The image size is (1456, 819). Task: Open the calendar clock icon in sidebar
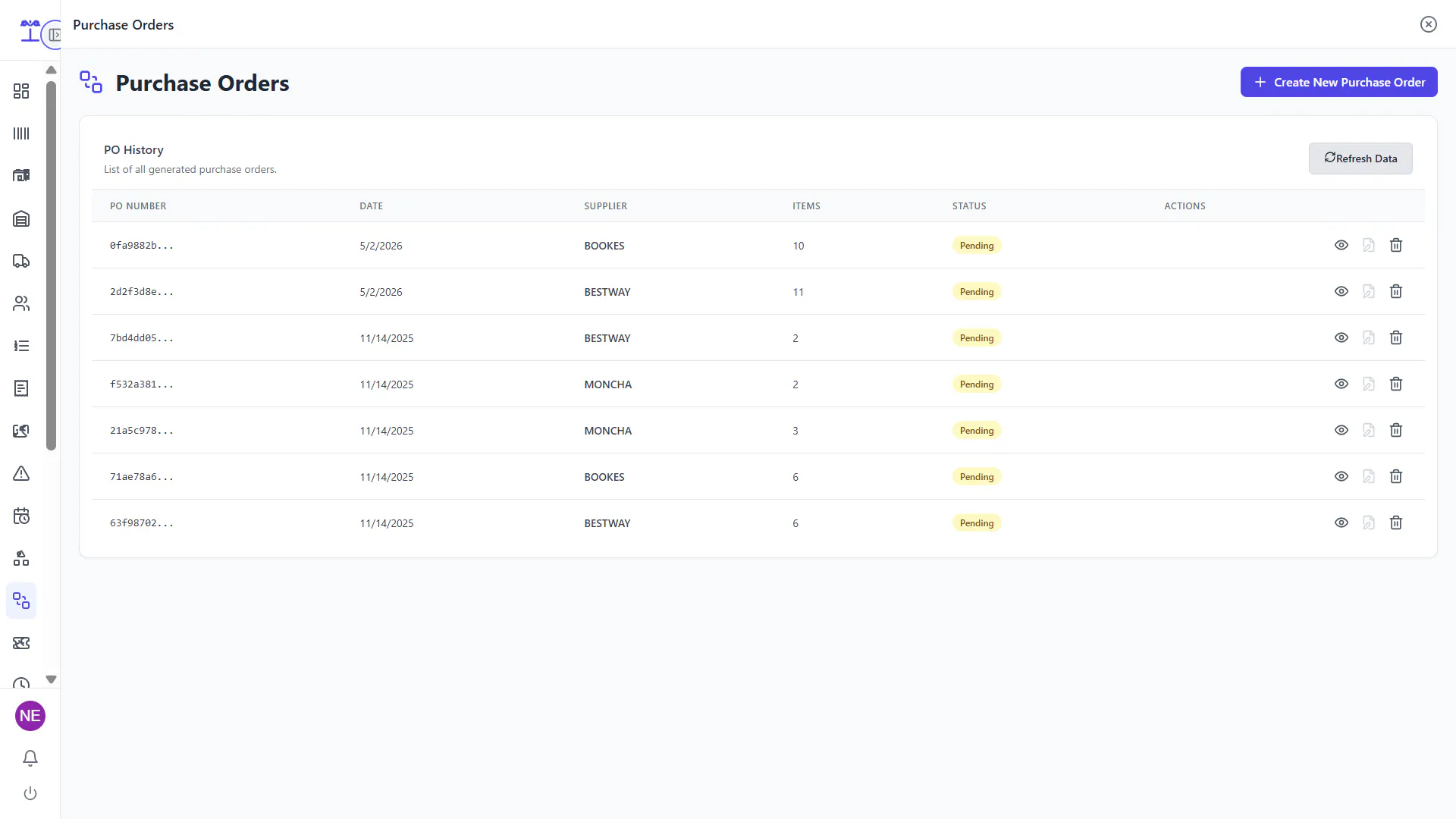pyautogui.click(x=21, y=516)
